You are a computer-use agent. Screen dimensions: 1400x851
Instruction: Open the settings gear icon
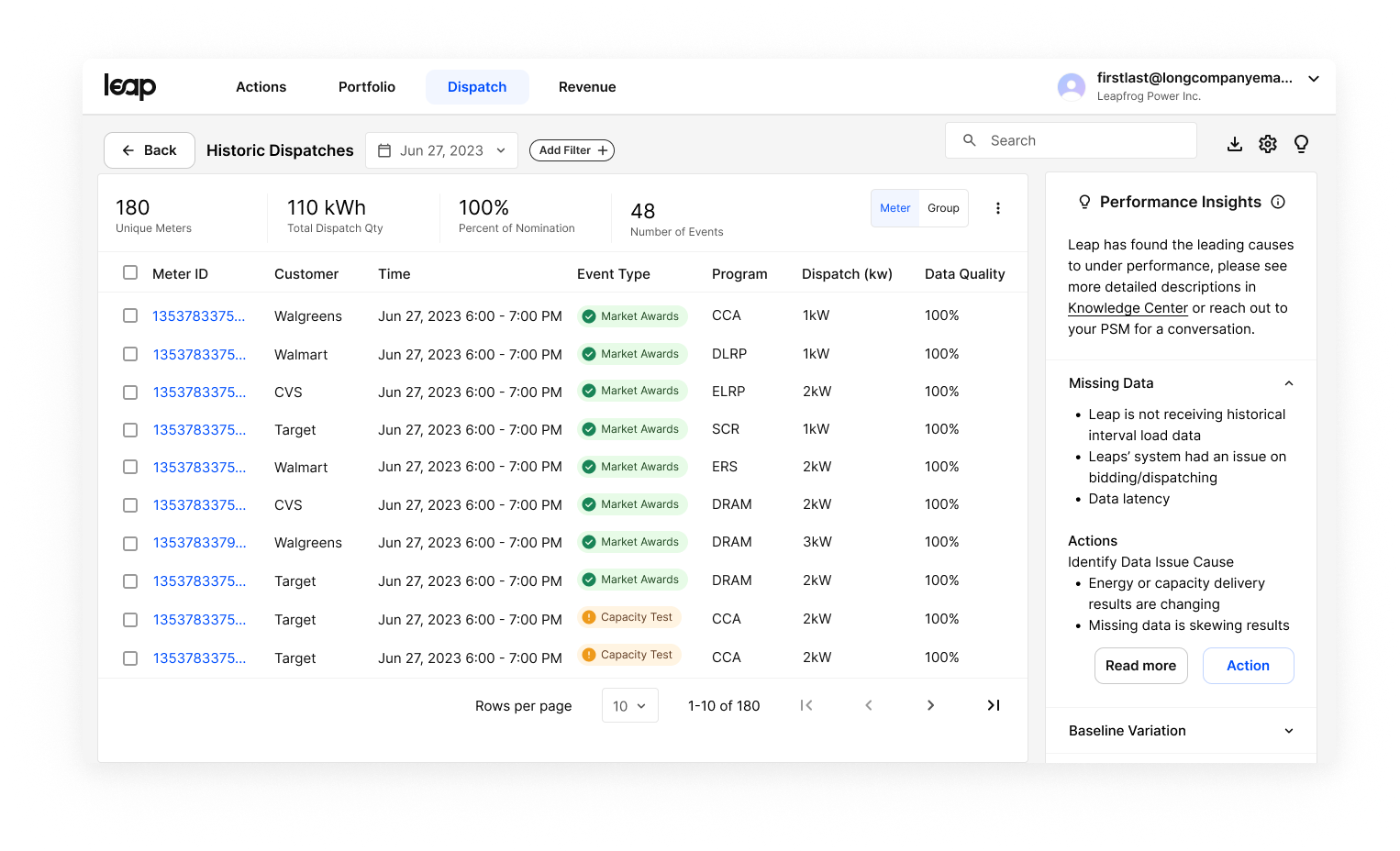click(x=1268, y=144)
